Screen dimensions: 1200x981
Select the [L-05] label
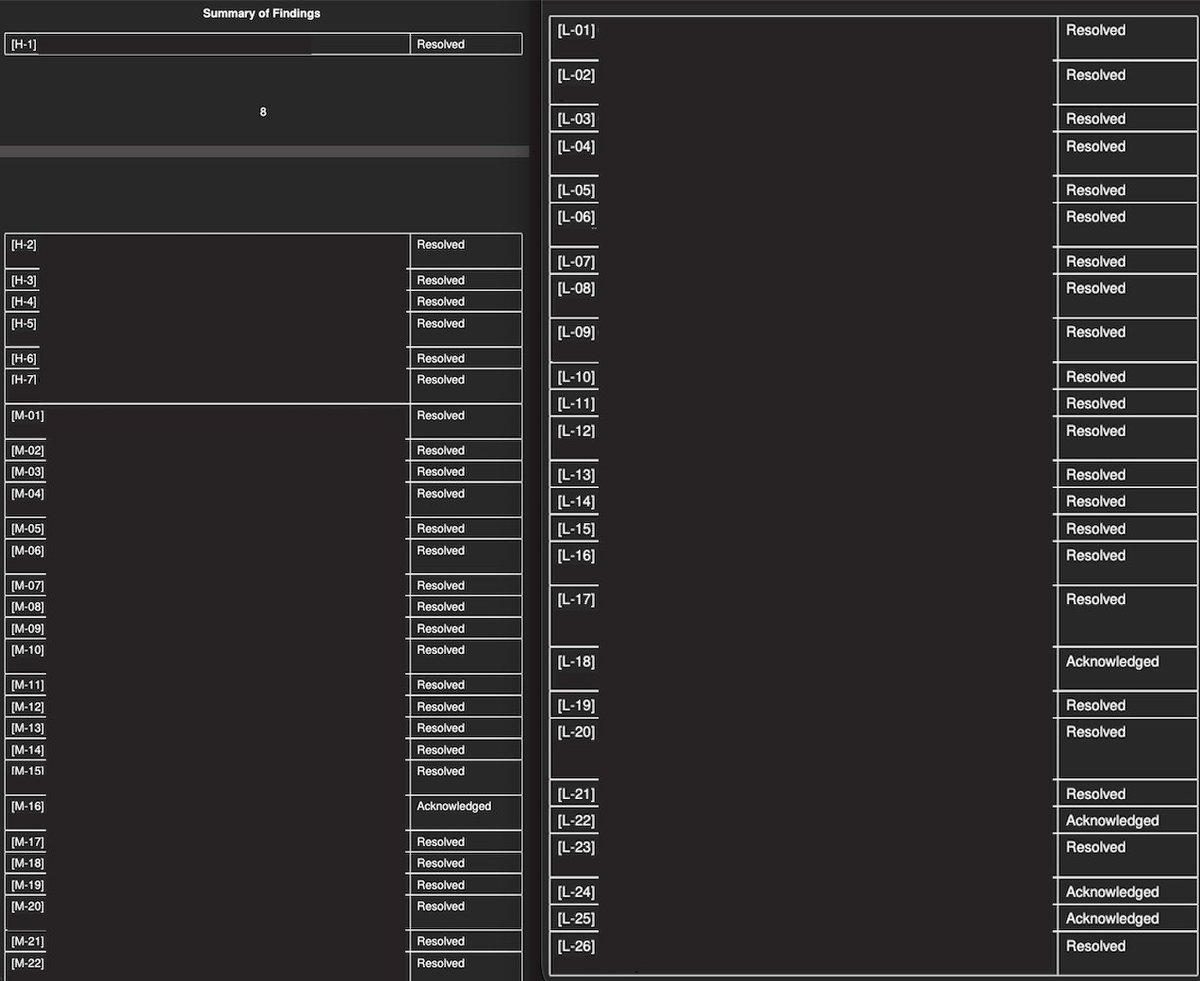click(576, 190)
